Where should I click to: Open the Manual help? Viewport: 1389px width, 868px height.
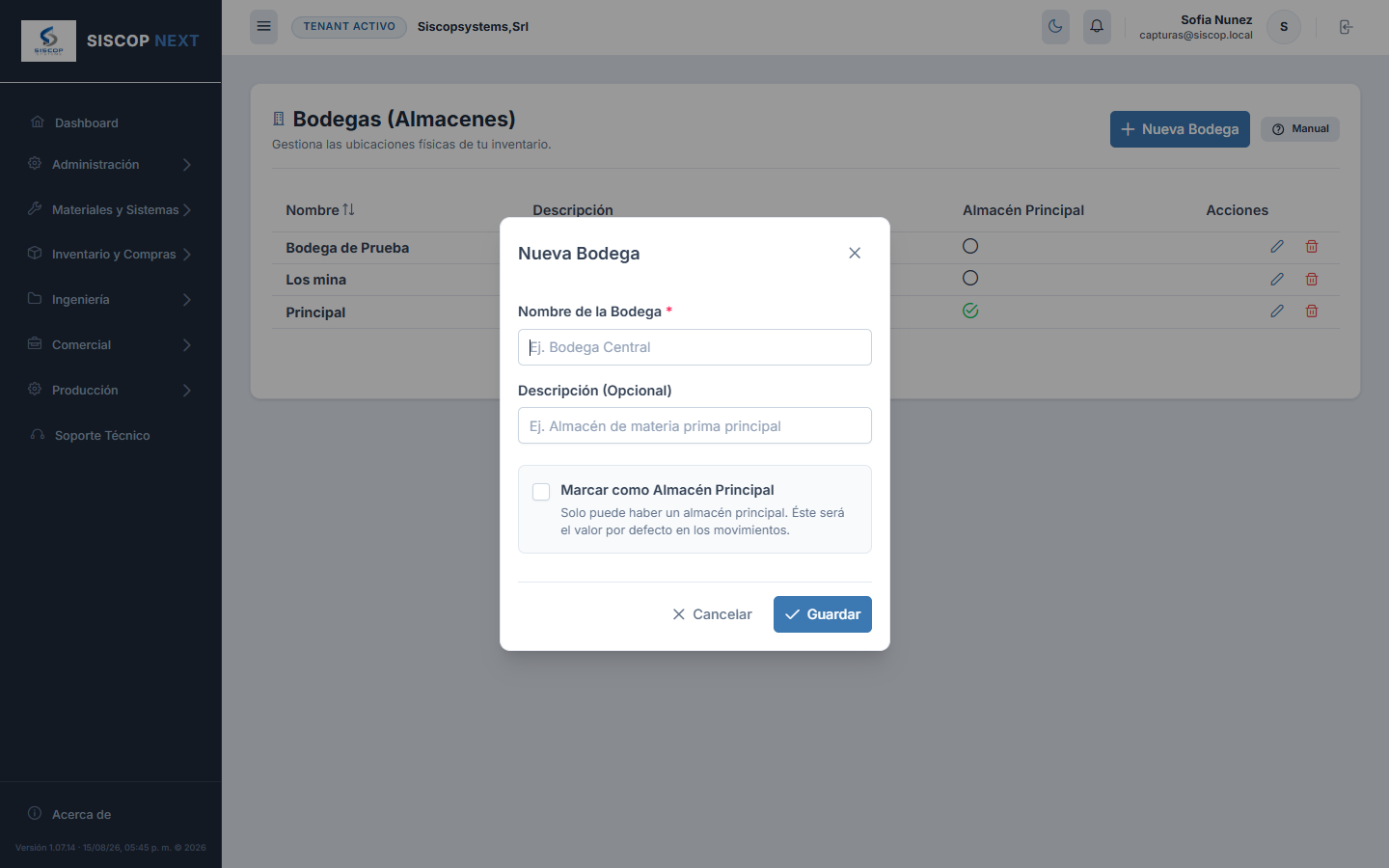pos(1300,129)
